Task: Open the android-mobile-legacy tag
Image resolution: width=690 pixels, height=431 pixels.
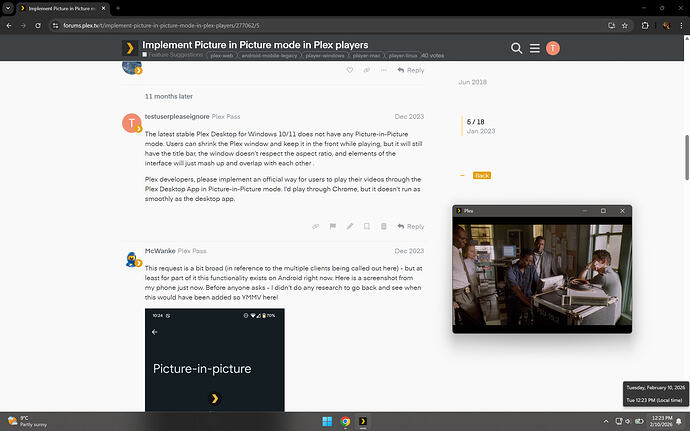Action: coord(269,55)
